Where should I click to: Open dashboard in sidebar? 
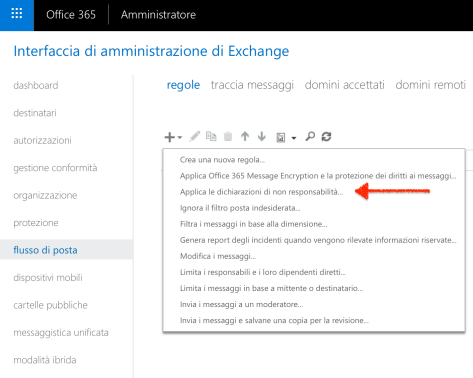point(36,85)
